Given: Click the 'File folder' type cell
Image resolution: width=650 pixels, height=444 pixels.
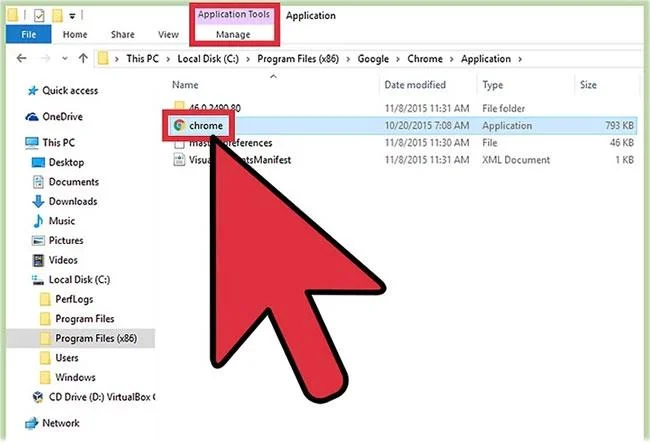Looking at the screenshot, I should (503, 109).
